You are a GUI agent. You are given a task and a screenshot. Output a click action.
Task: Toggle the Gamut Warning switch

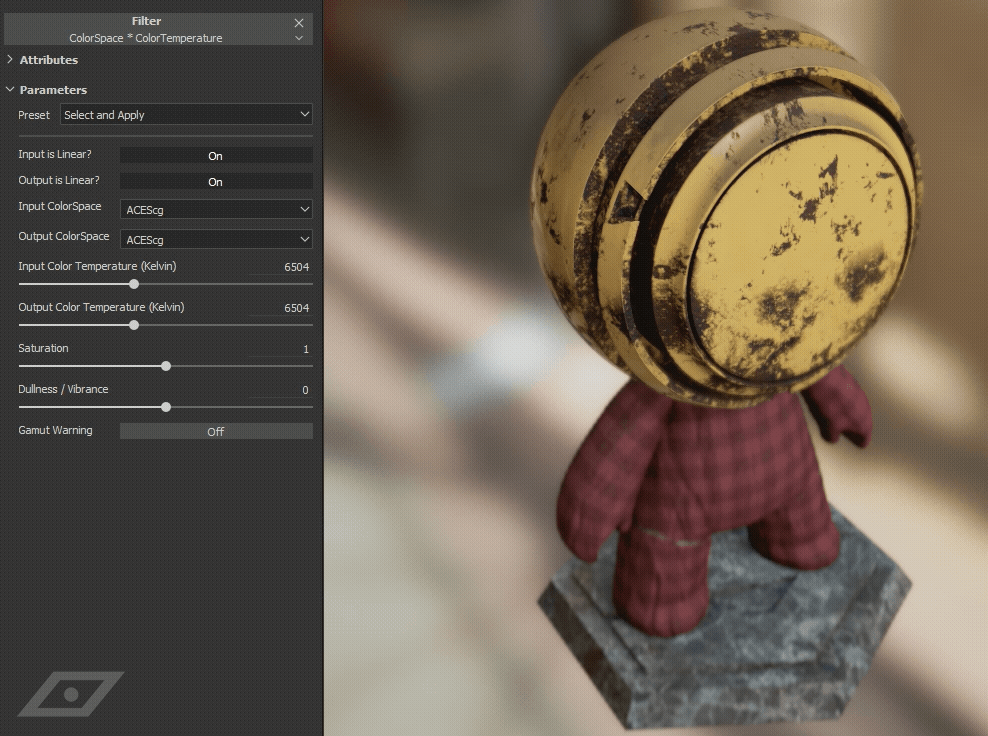(216, 431)
